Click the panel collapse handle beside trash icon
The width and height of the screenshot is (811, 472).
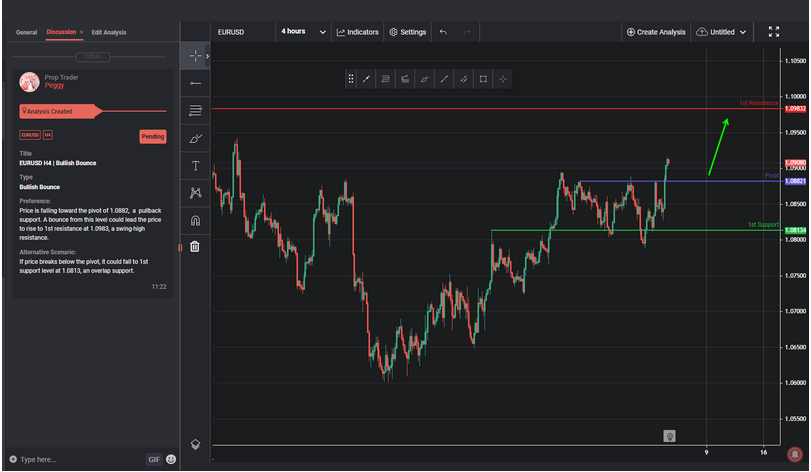click(180, 248)
